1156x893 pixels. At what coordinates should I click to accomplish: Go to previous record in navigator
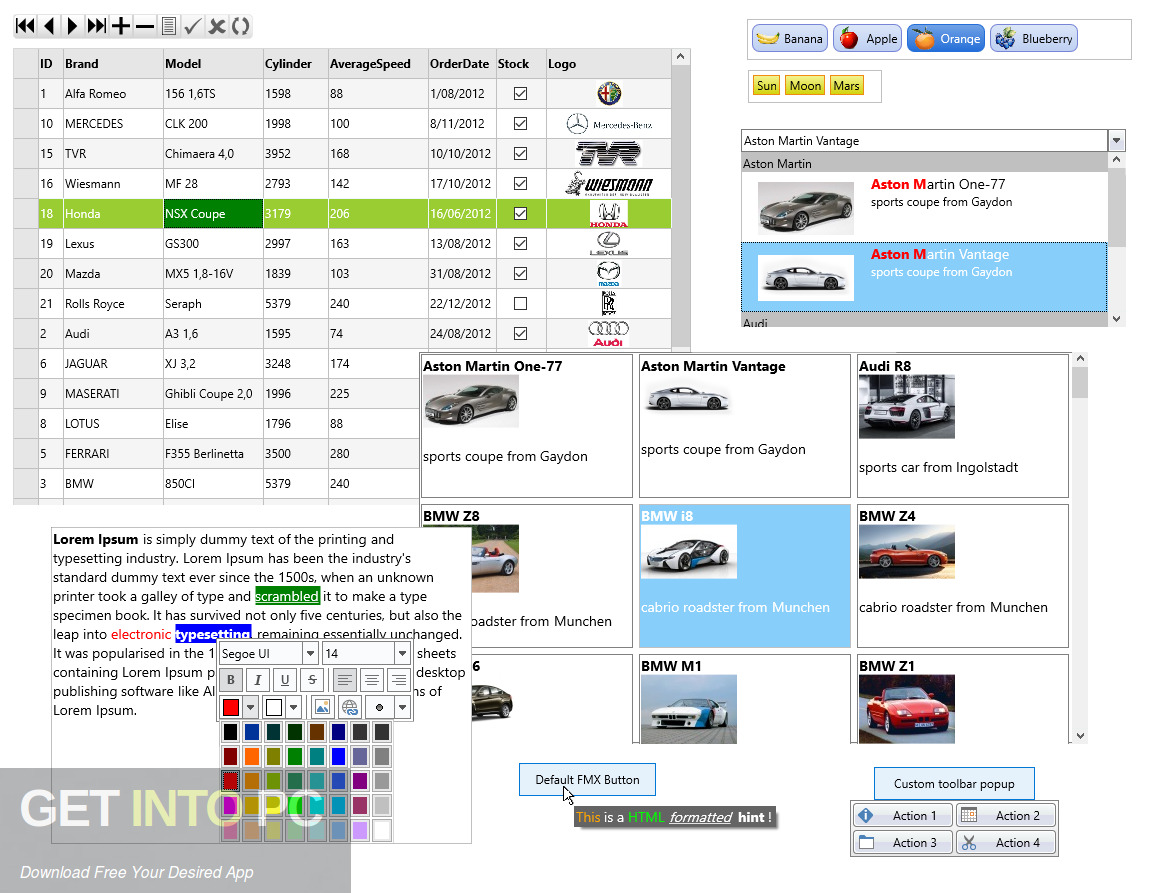coord(49,26)
